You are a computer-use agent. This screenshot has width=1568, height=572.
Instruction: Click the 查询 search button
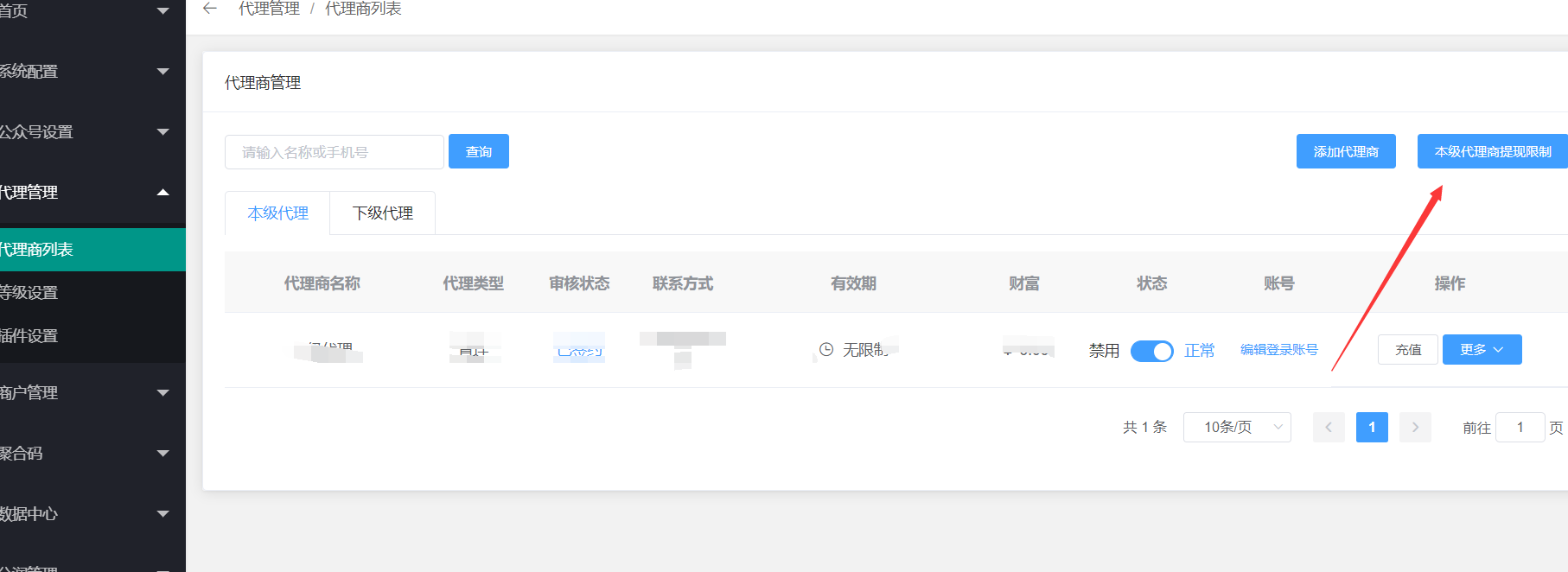point(479,151)
